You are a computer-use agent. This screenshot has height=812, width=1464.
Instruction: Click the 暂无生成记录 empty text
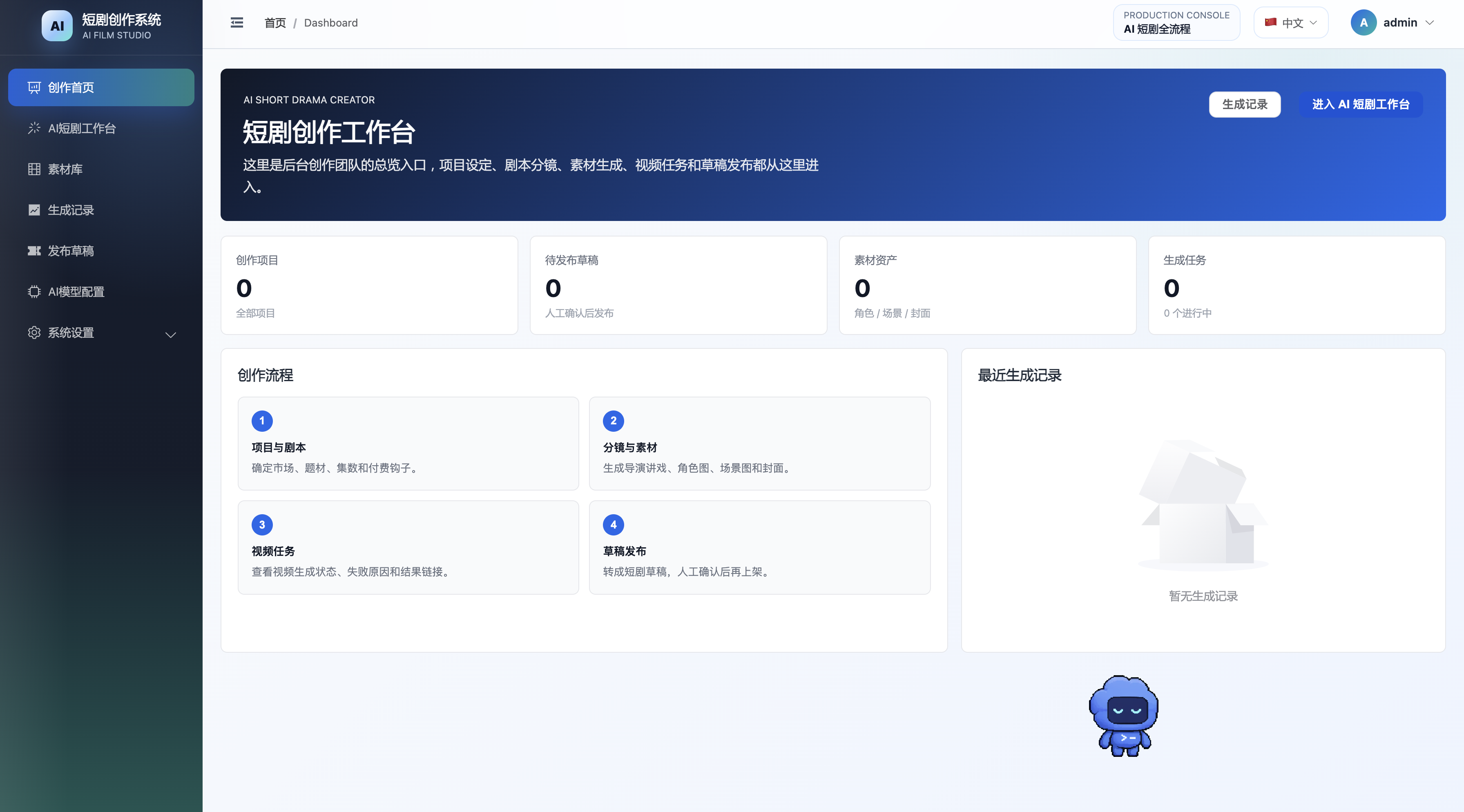[1203, 596]
